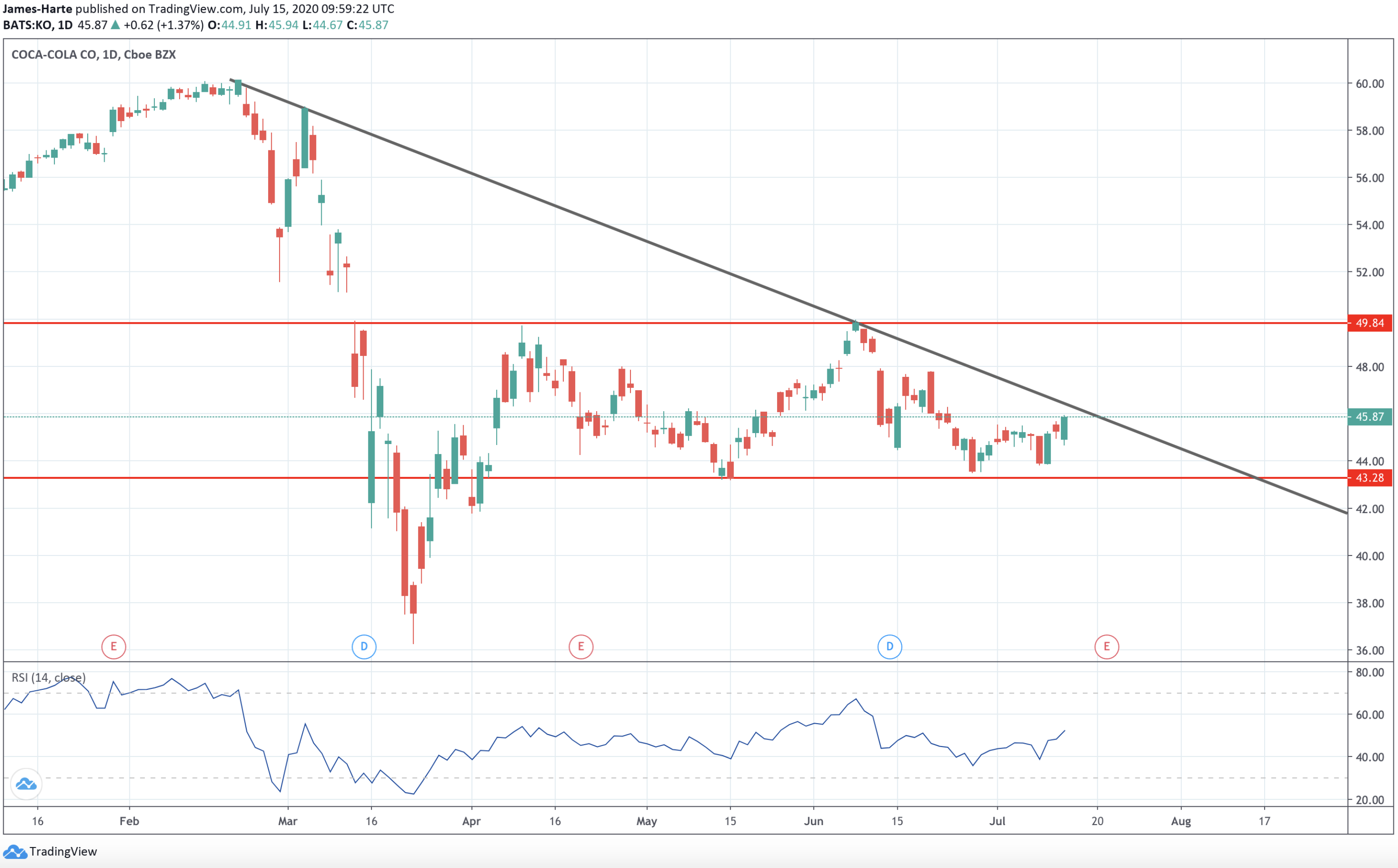Open the James-Harte author profile link
The image size is (1398, 868).
point(38,9)
